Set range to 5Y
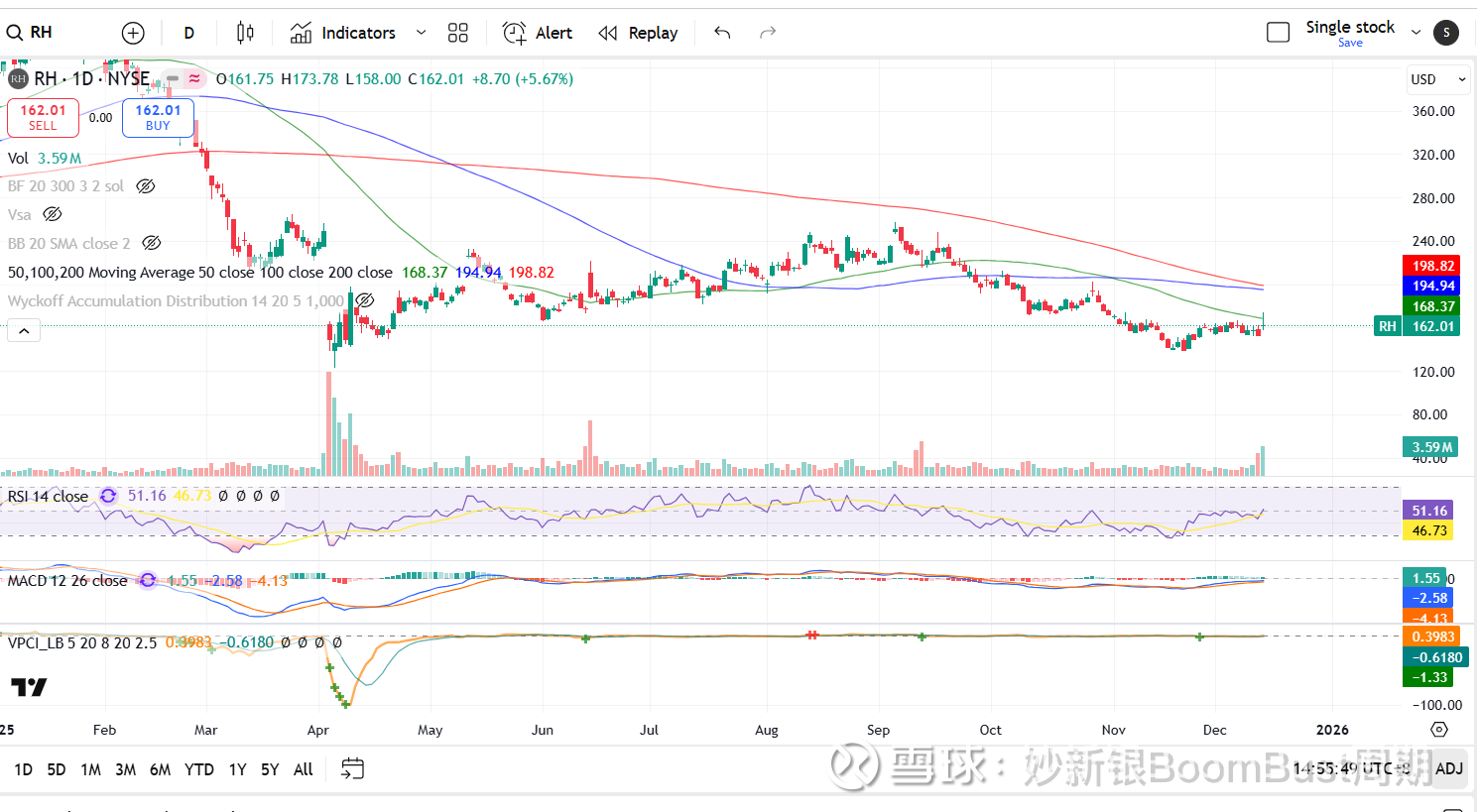This screenshot has width=1477, height=812. [270, 769]
